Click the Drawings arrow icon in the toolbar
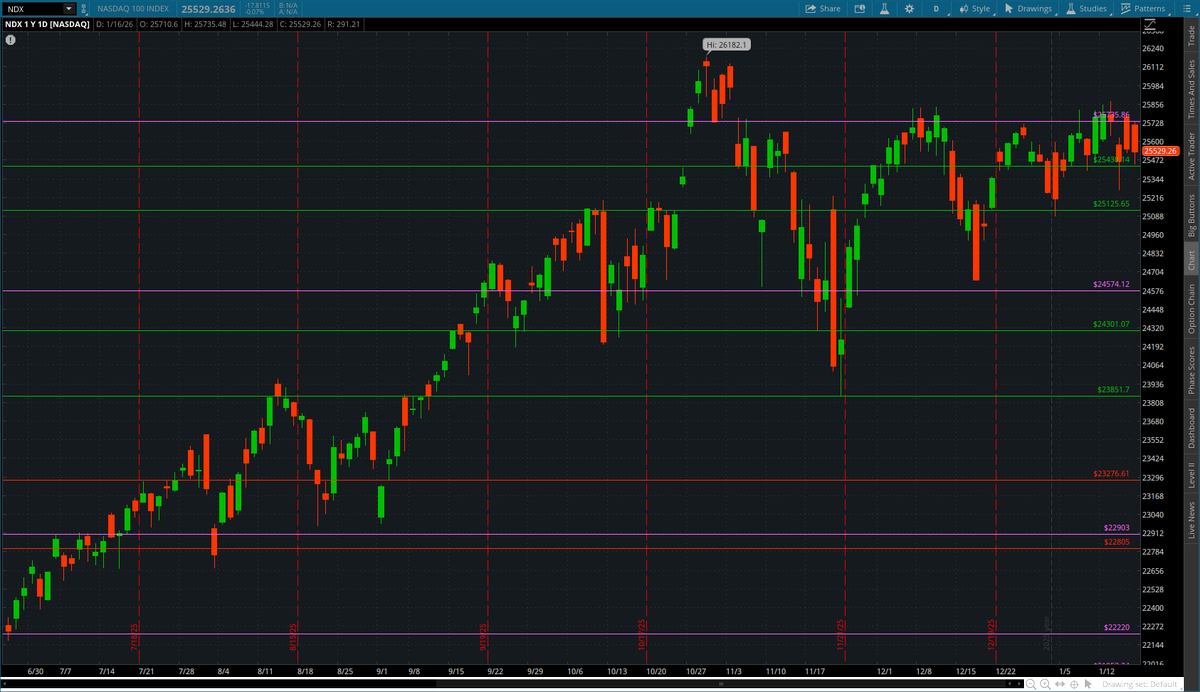Viewport: 1200px width, 692px height. pos(1008,8)
